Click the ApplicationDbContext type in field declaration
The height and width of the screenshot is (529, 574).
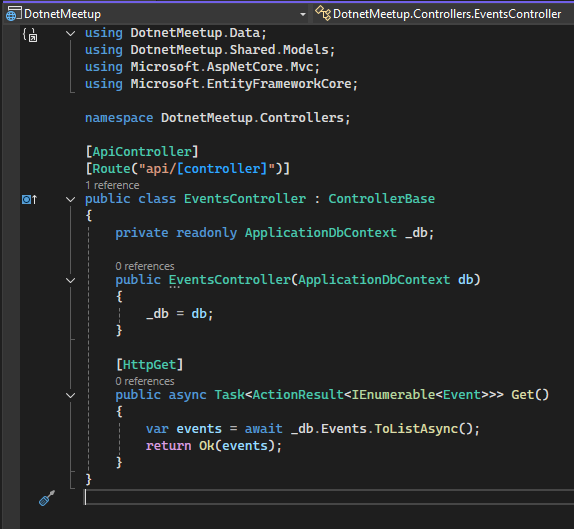(321, 233)
